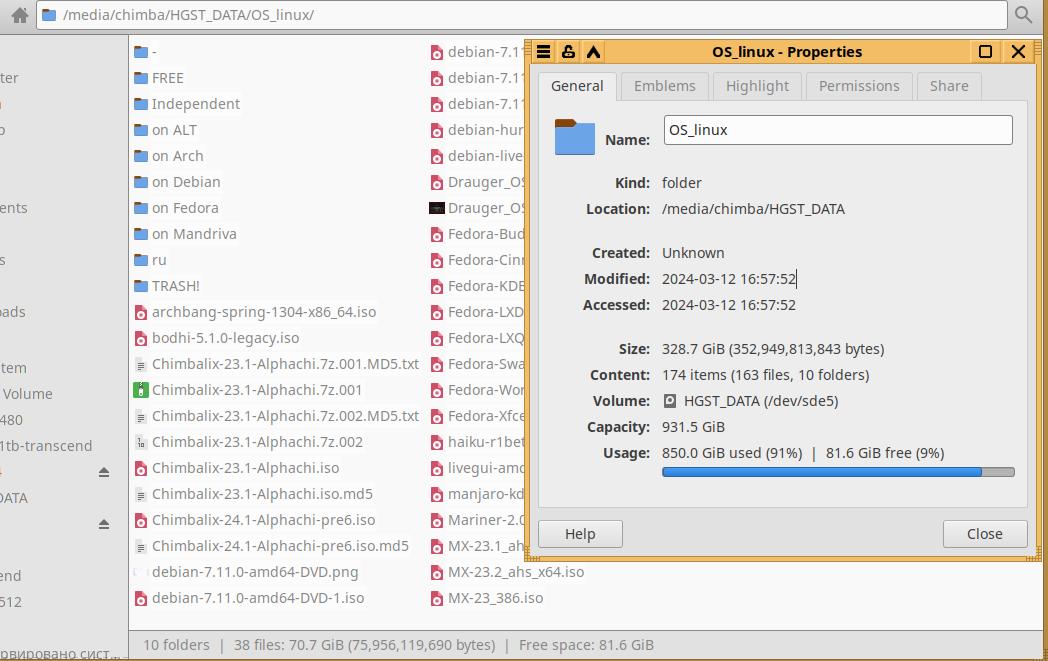This screenshot has height=661, width=1048.
Task: Click the location path bar
Action: tap(521, 15)
